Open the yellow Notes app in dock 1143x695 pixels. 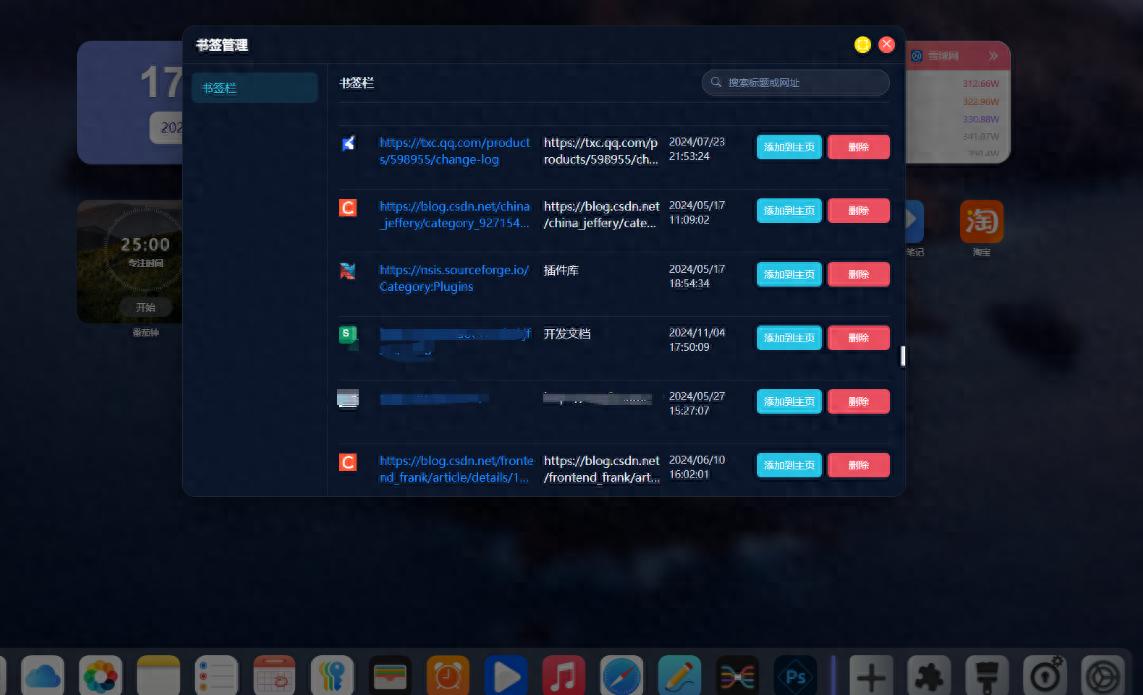(158, 675)
